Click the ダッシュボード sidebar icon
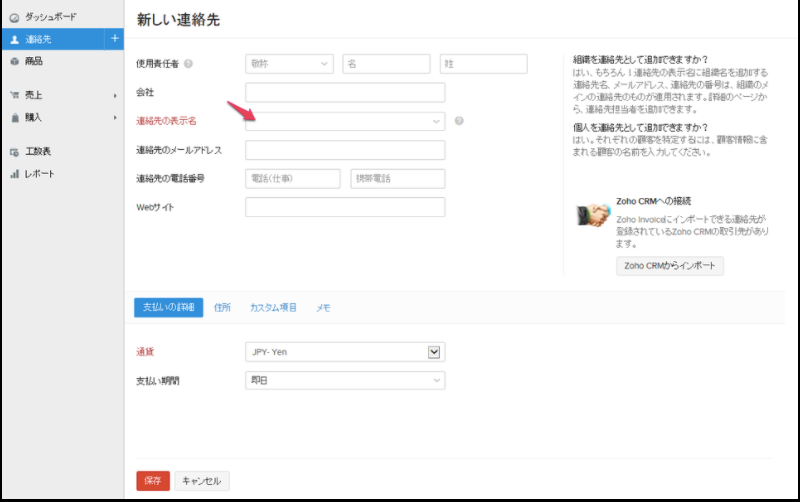This screenshot has height=502, width=800. tap(14, 18)
